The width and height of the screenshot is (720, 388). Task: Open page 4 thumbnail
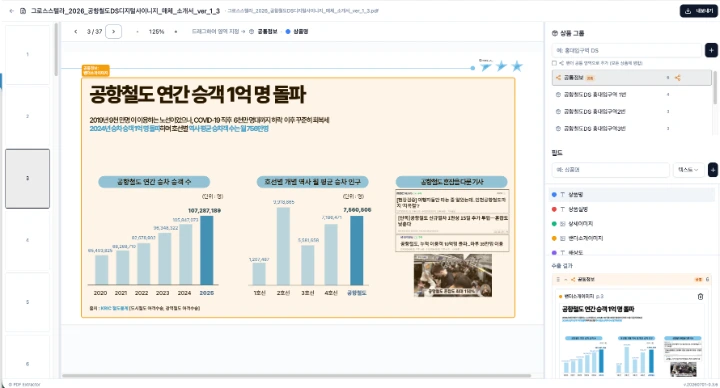pos(28,240)
